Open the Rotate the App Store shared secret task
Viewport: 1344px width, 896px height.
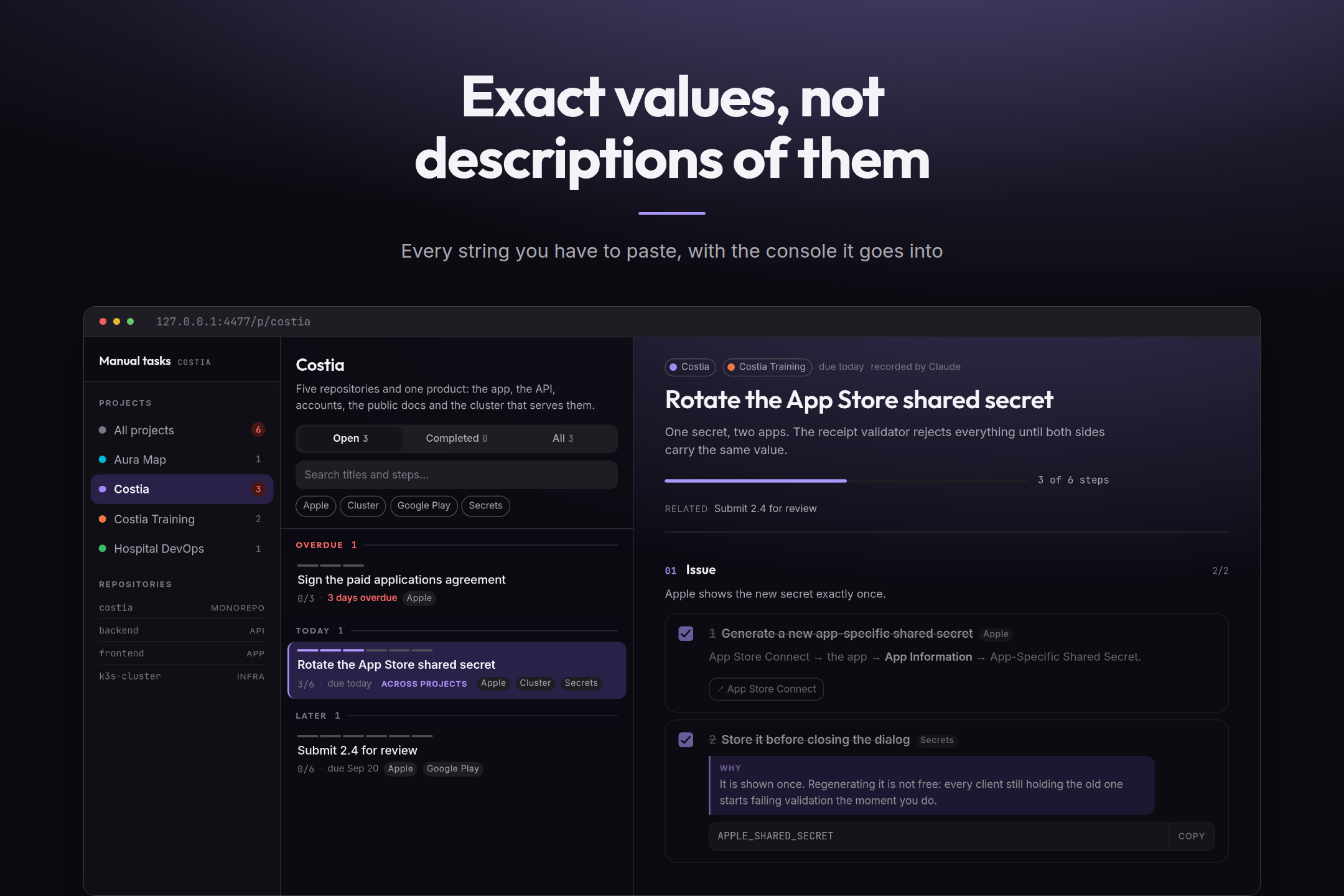[457, 670]
